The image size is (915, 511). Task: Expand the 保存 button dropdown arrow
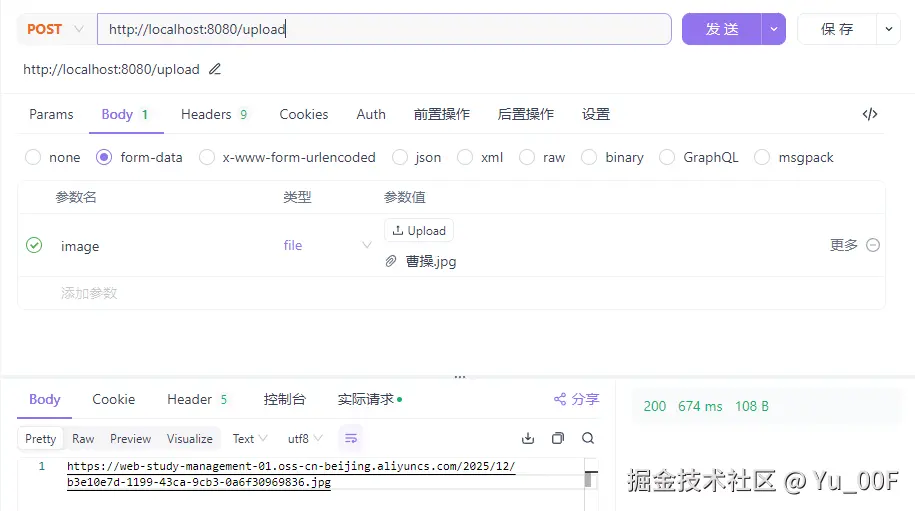pyautogui.click(x=889, y=29)
